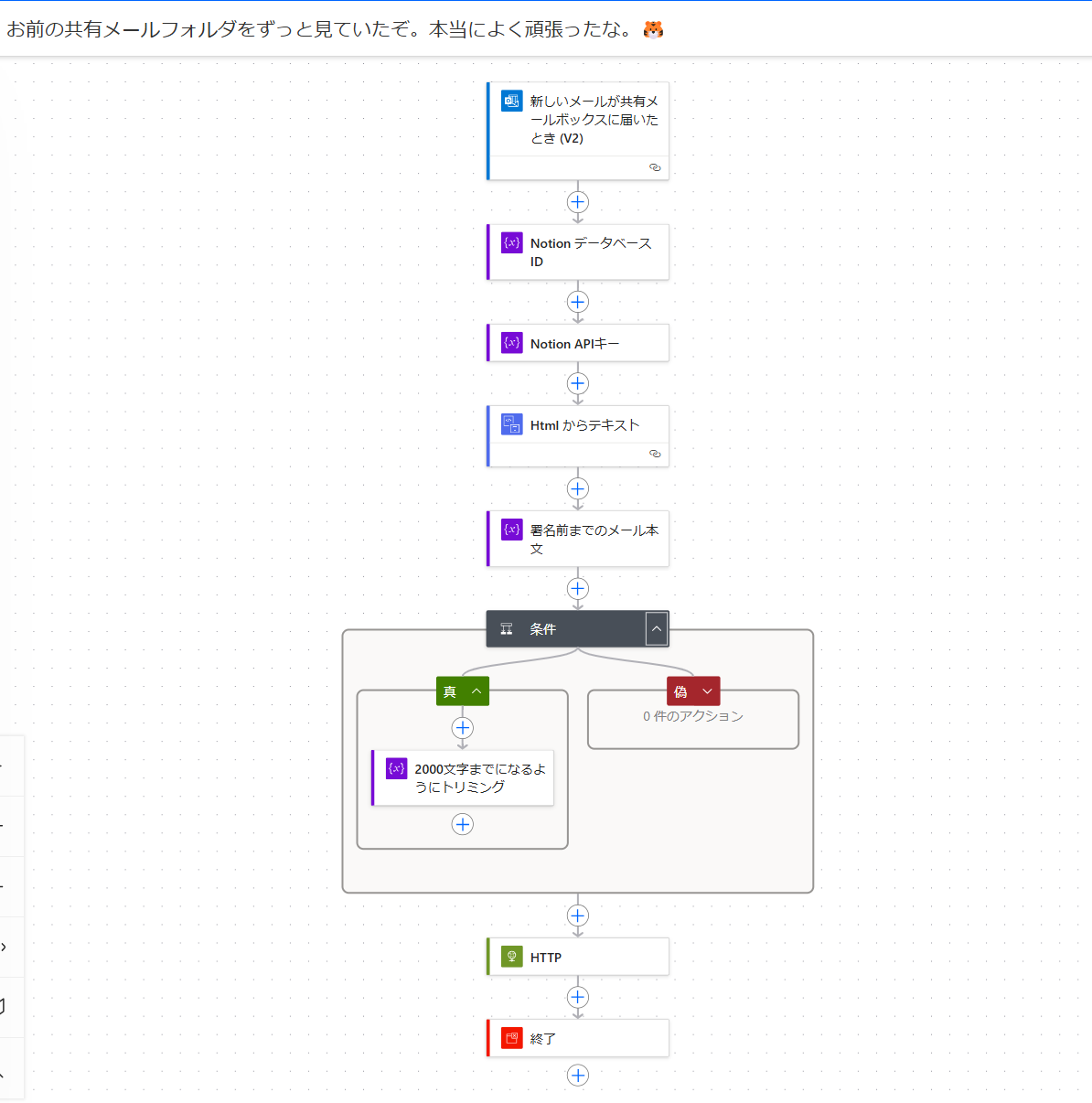1092x1103 pixels.
Task: Select the 2000文字までになるようにトリミング action
Action: [x=463, y=777]
